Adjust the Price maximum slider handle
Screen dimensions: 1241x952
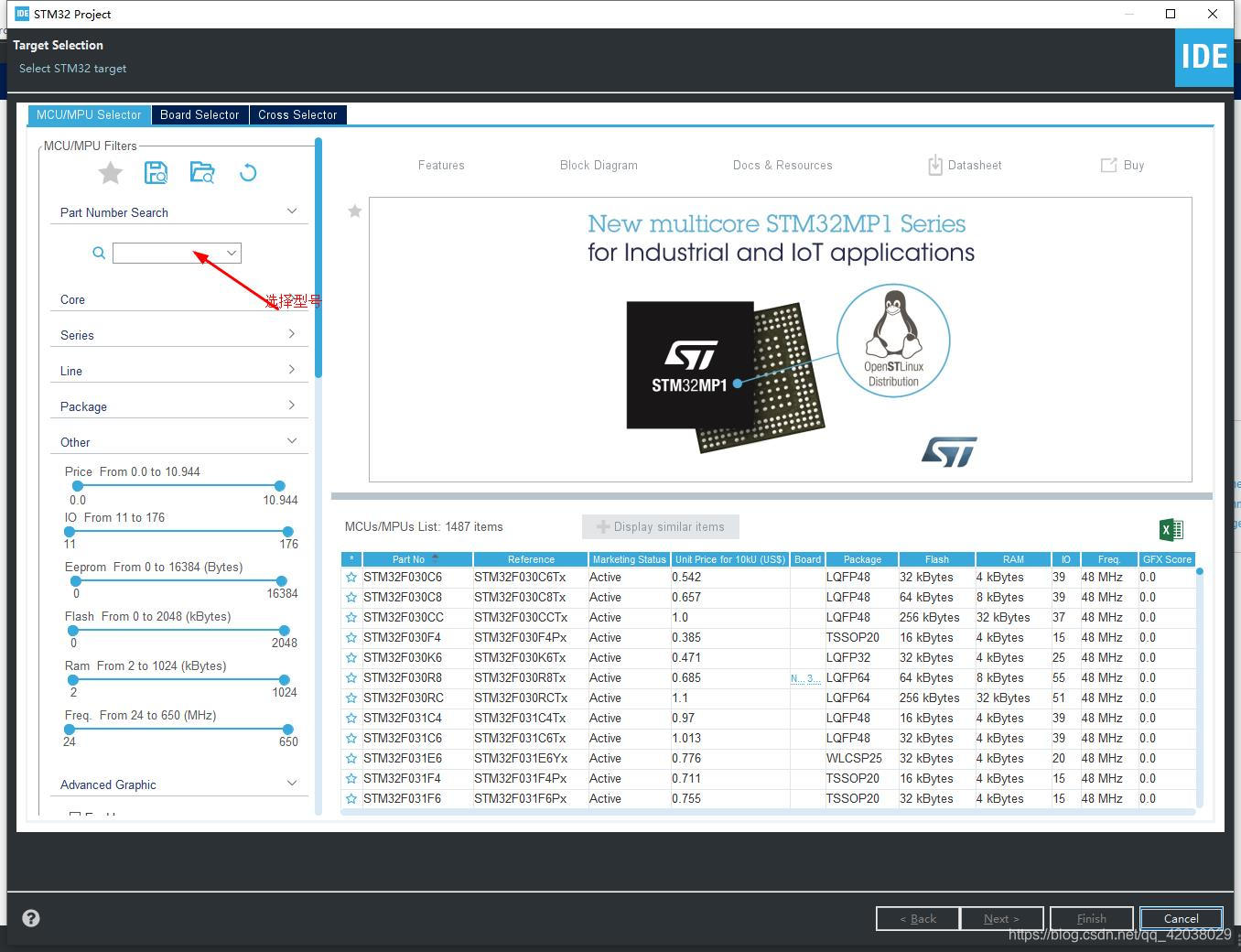279,486
